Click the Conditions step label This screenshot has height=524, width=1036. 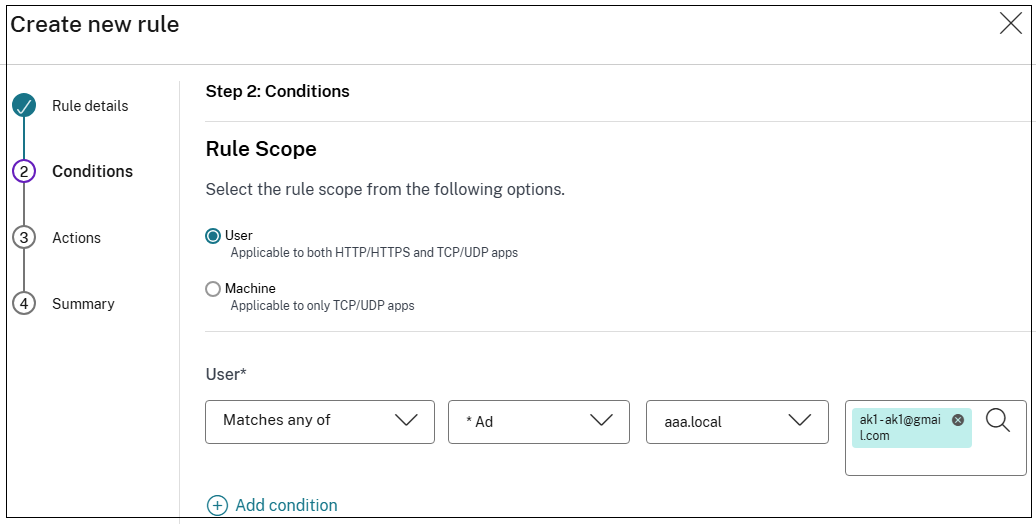coord(92,172)
